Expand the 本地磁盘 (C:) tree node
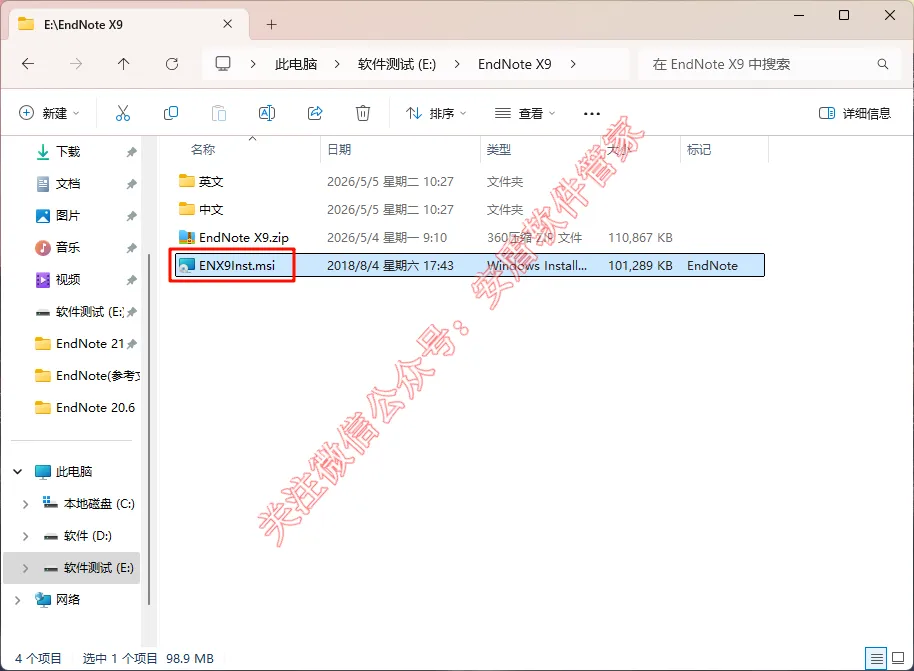The width and height of the screenshot is (914, 671). [x=25, y=504]
